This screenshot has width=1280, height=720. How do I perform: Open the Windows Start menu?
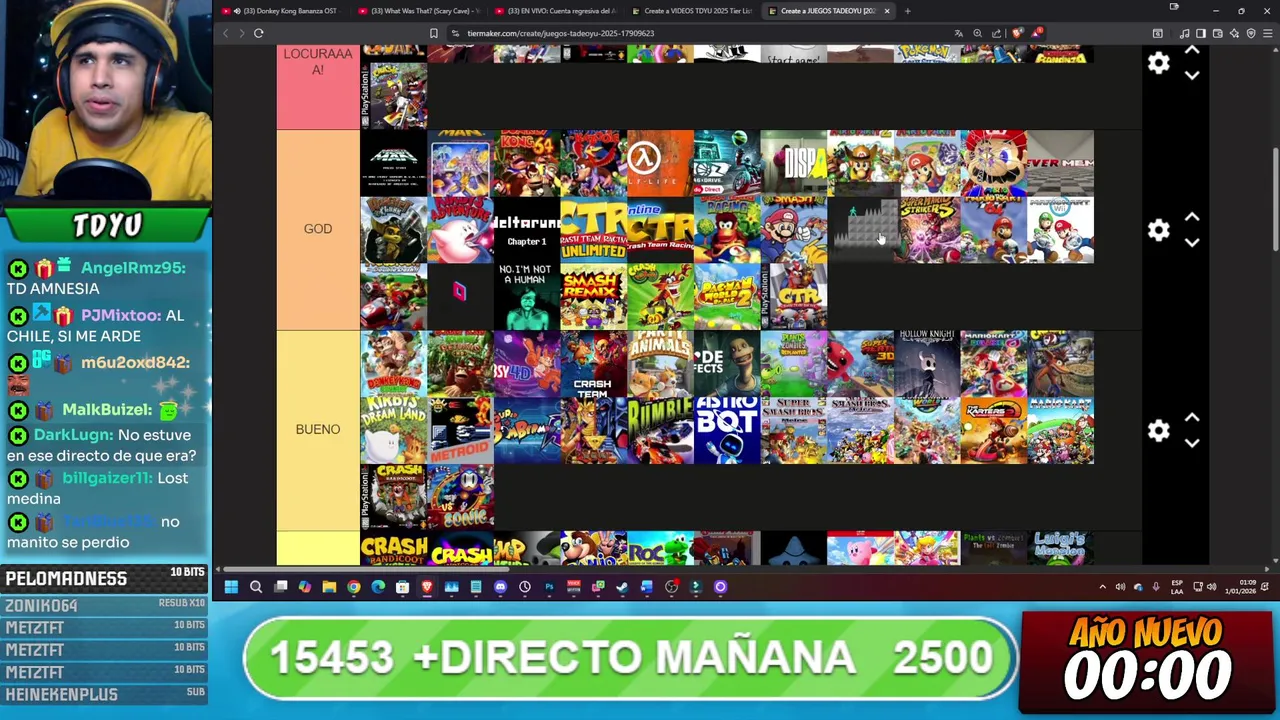point(231,587)
